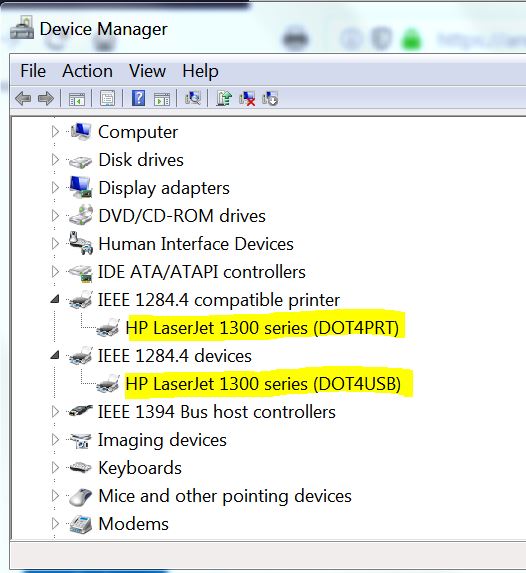Select the Display adapters label
The image size is (526, 573).
(164, 189)
